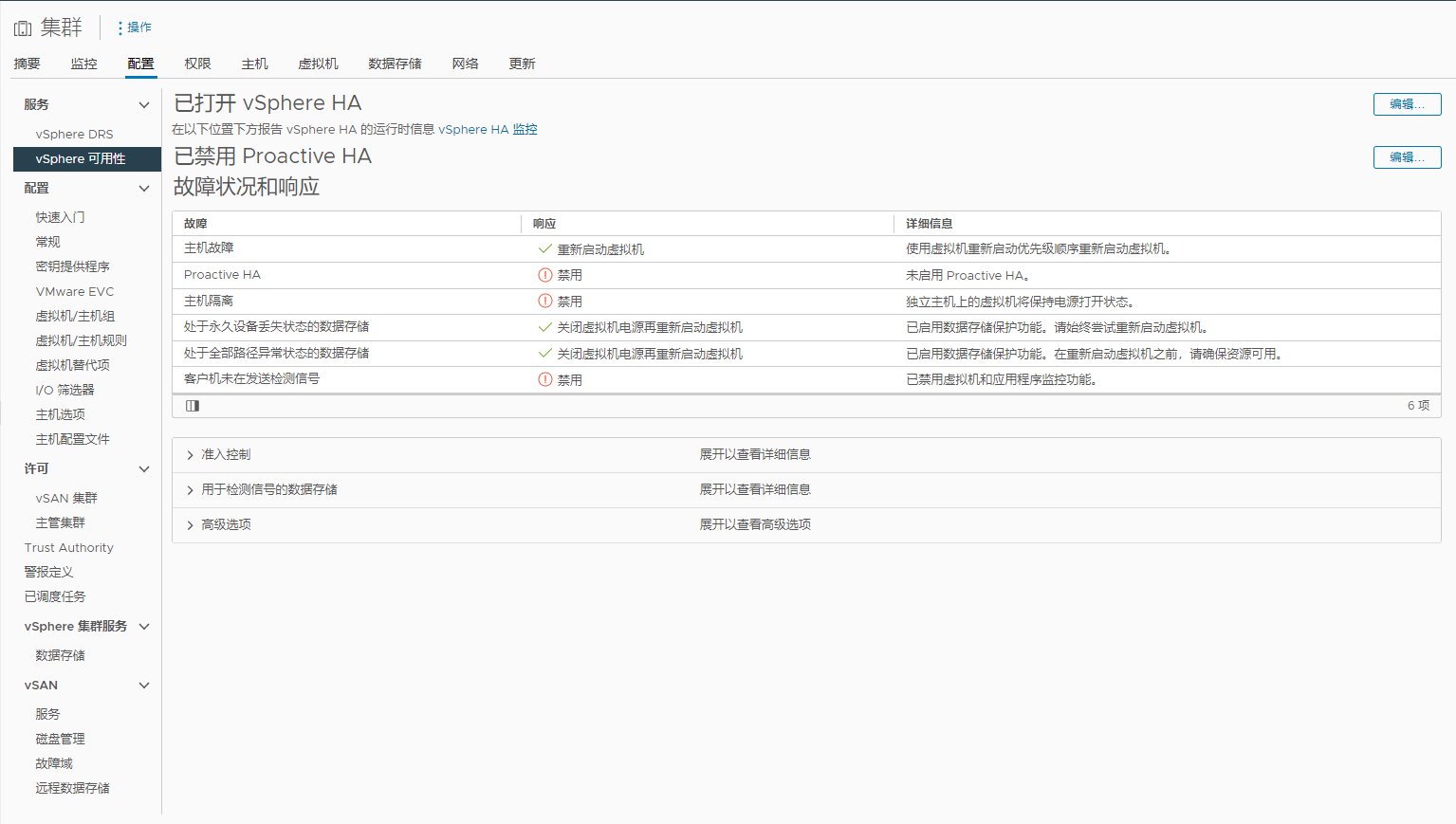Open 虚拟机替代项 in sidebar

73,365
